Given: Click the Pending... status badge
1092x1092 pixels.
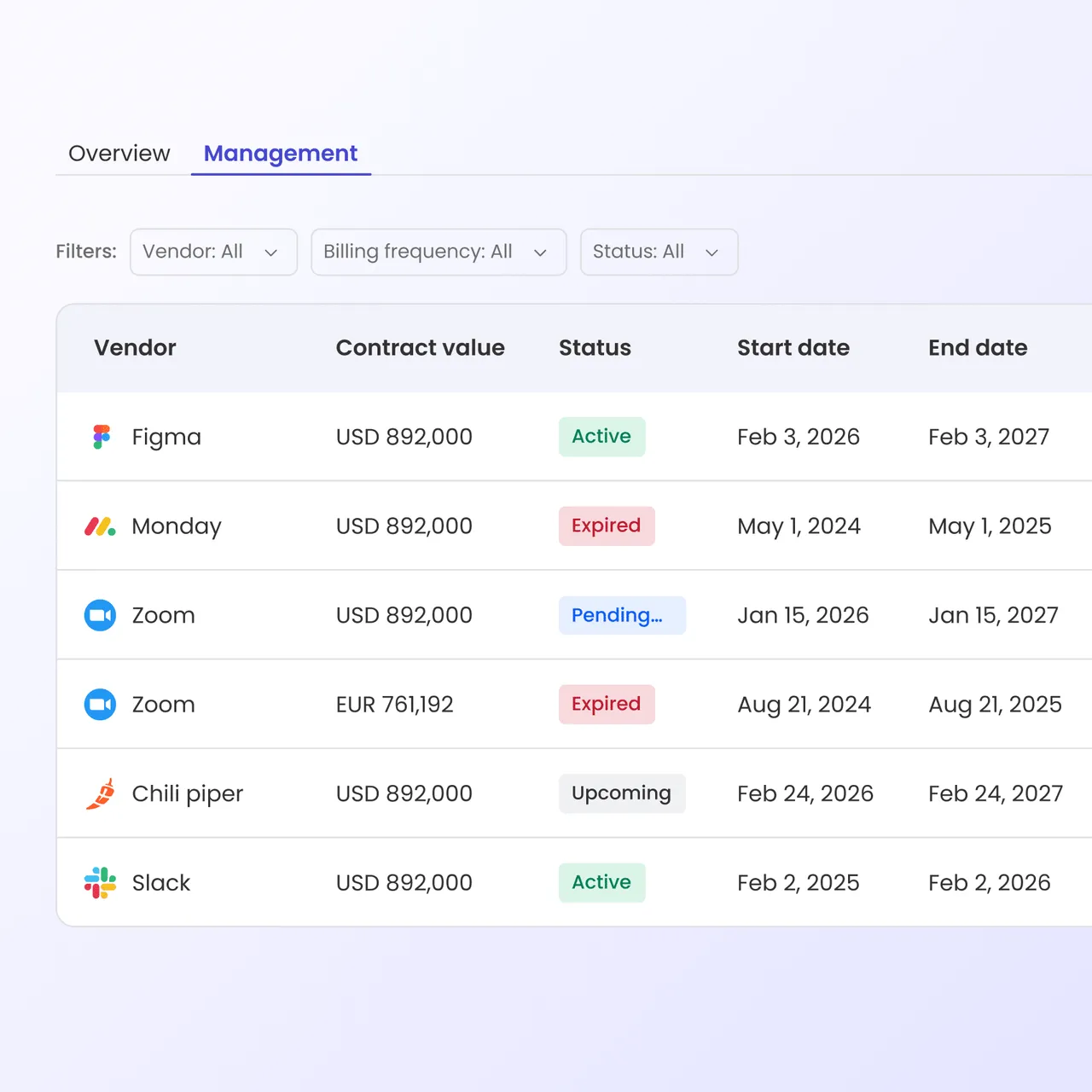Looking at the screenshot, I should [622, 615].
